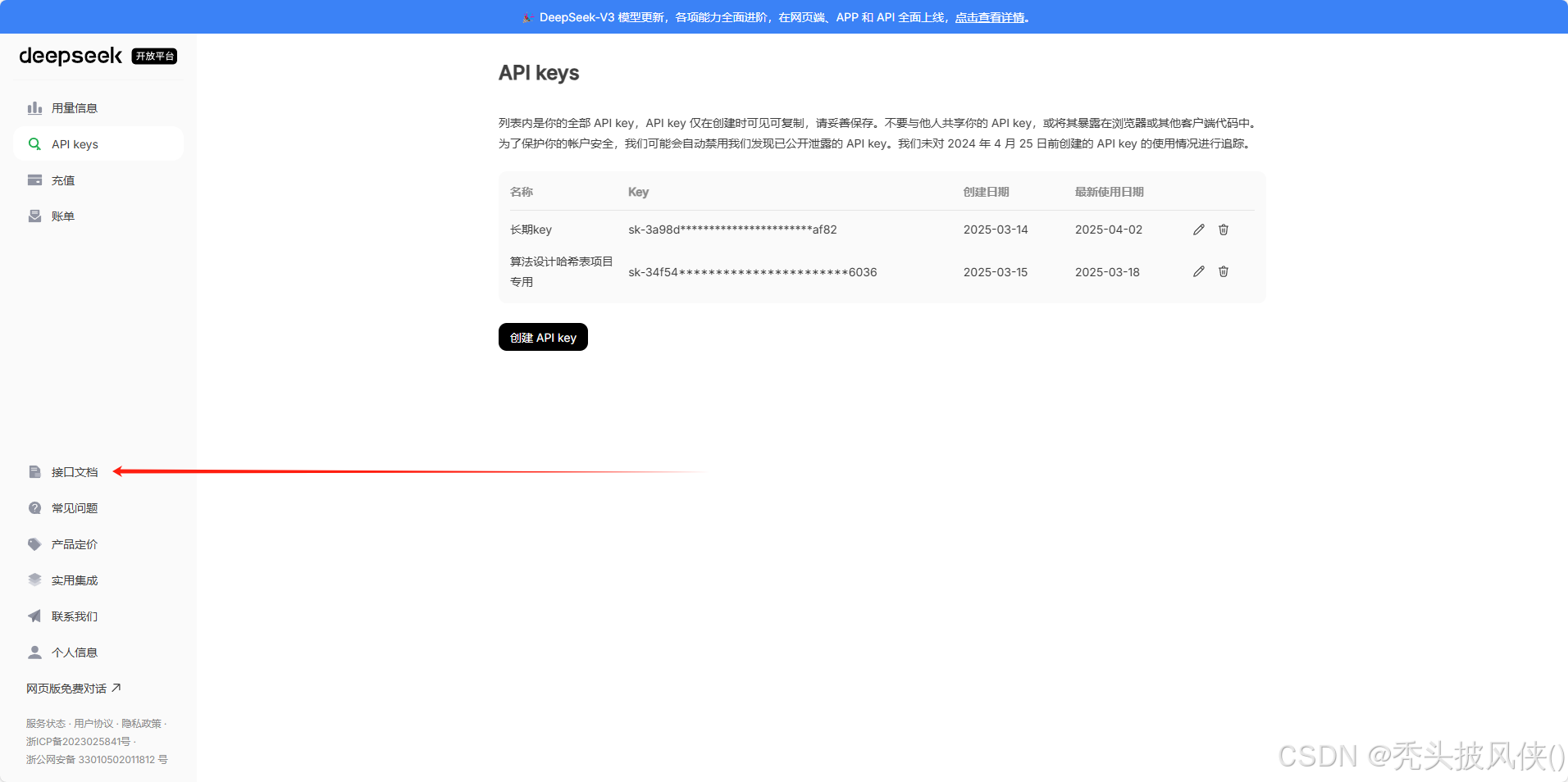This screenshot has width=1568, height=782.
Task: Click the 创建 API key button
Action: pos(543,337)
